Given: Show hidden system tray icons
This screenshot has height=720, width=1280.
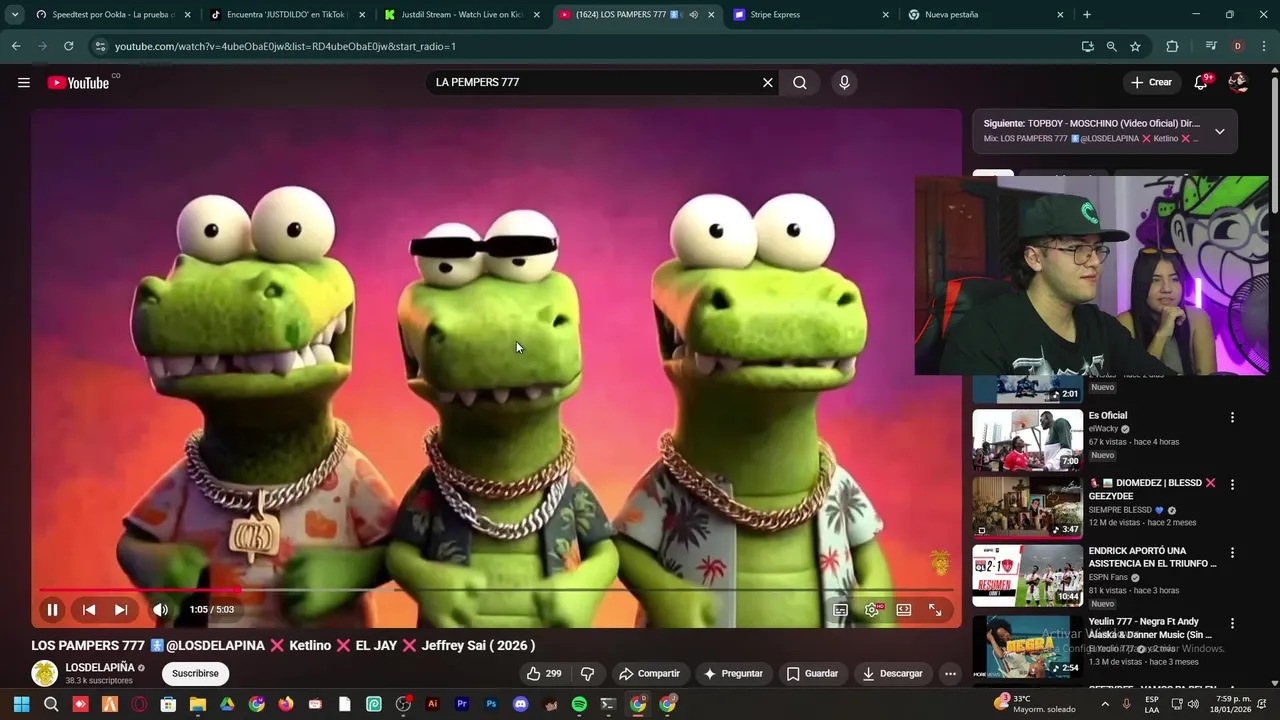Looking at the screenshot, I should (1105, 704).
